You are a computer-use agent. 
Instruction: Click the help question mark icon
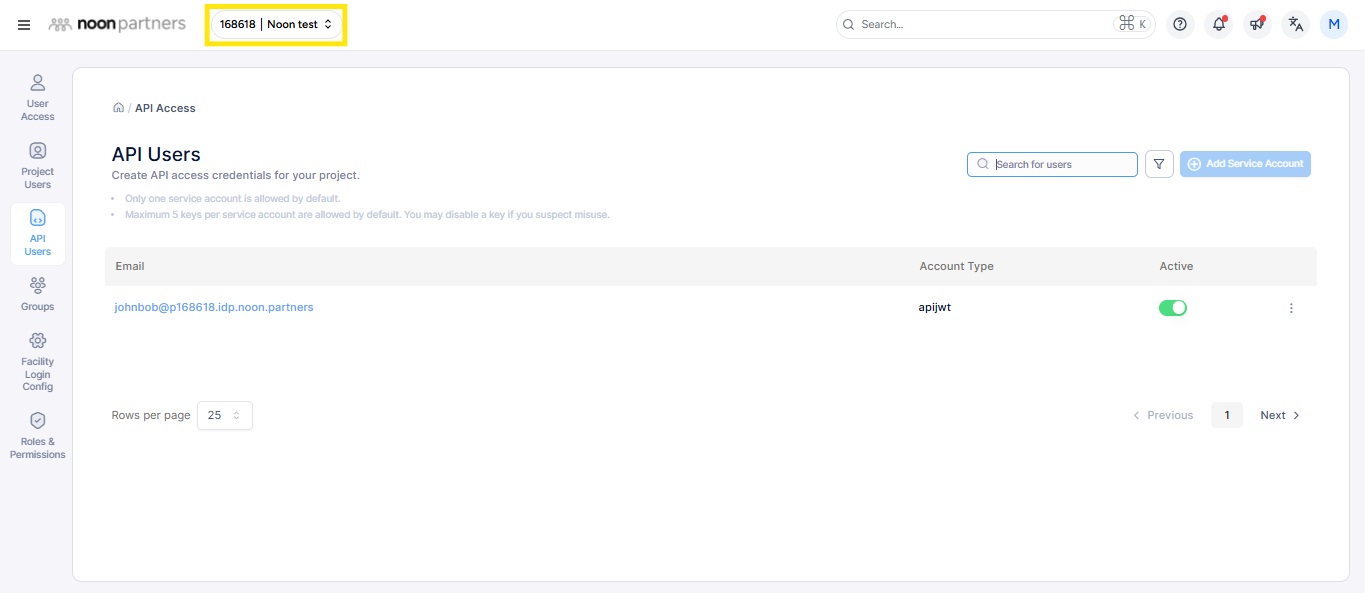click(1180, 25)
